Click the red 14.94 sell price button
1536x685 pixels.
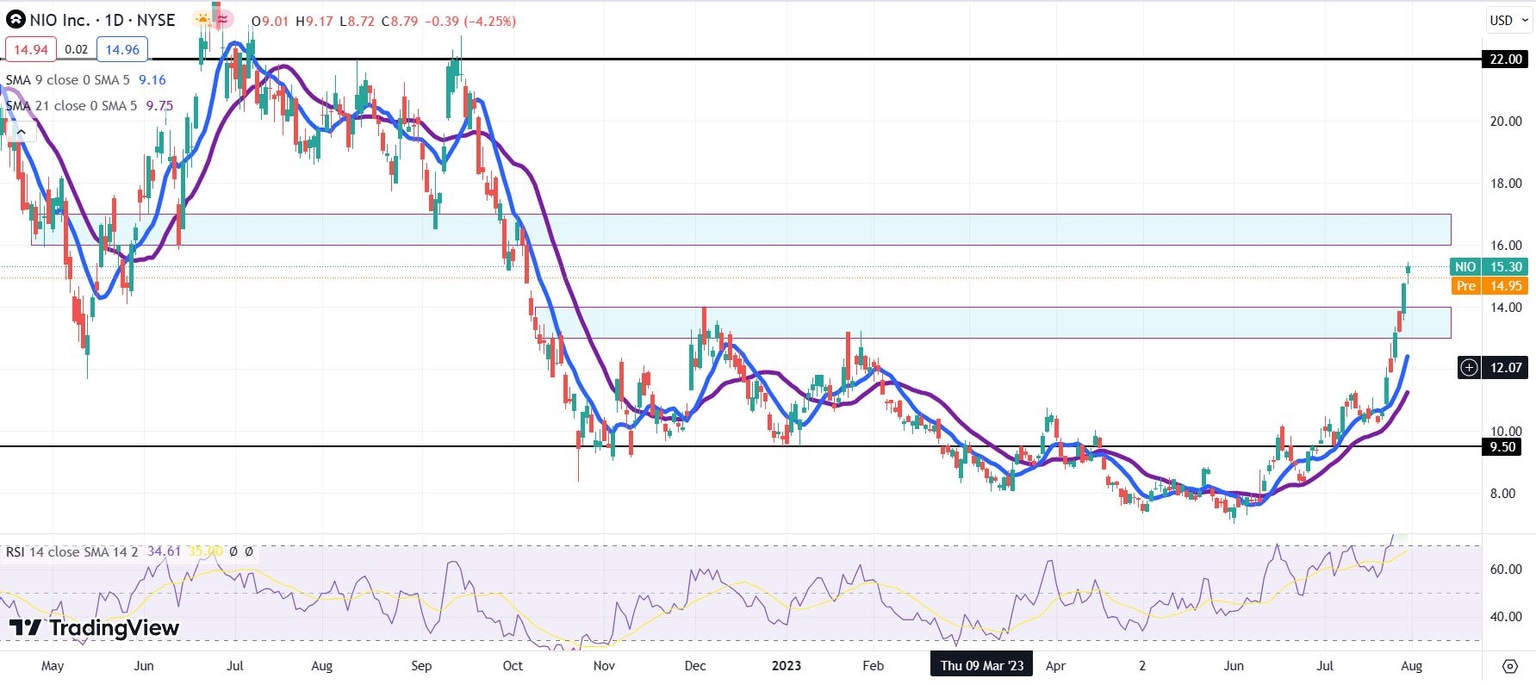(x=30, y=48)
